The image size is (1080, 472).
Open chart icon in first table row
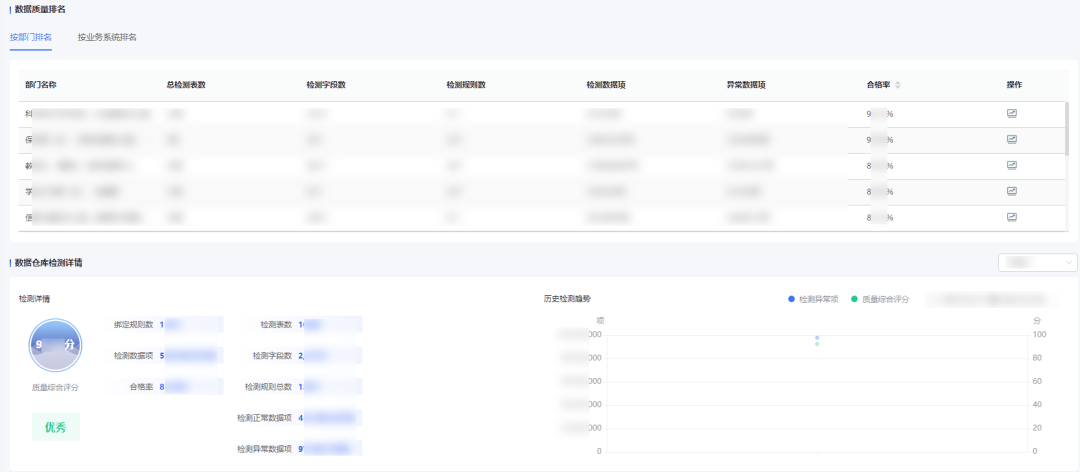pos(1011,113)
